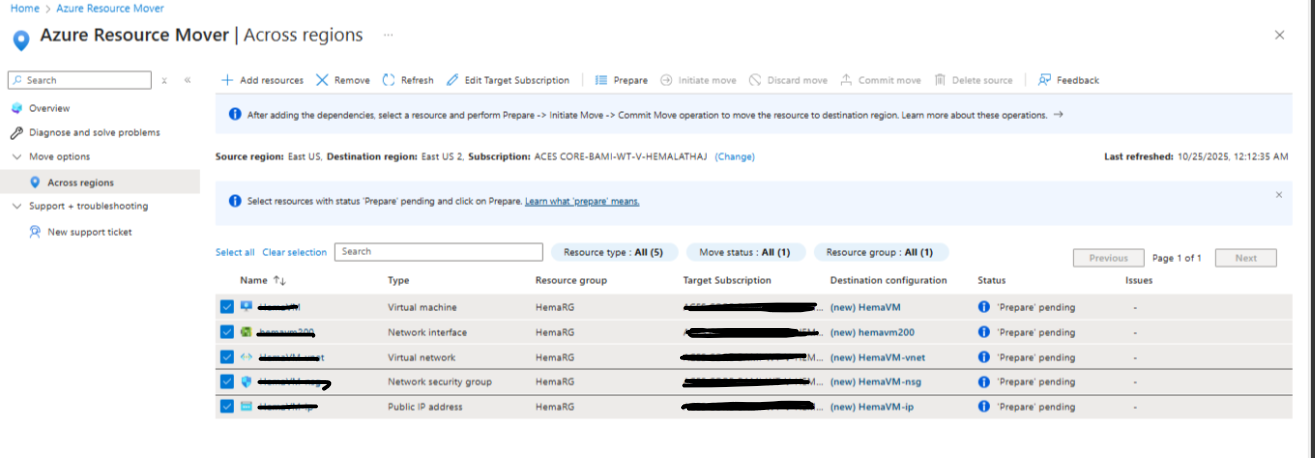Click the info status icon in the Public IP address row
The width and height of the screenshot is (1315, 458).
point(984,407)
